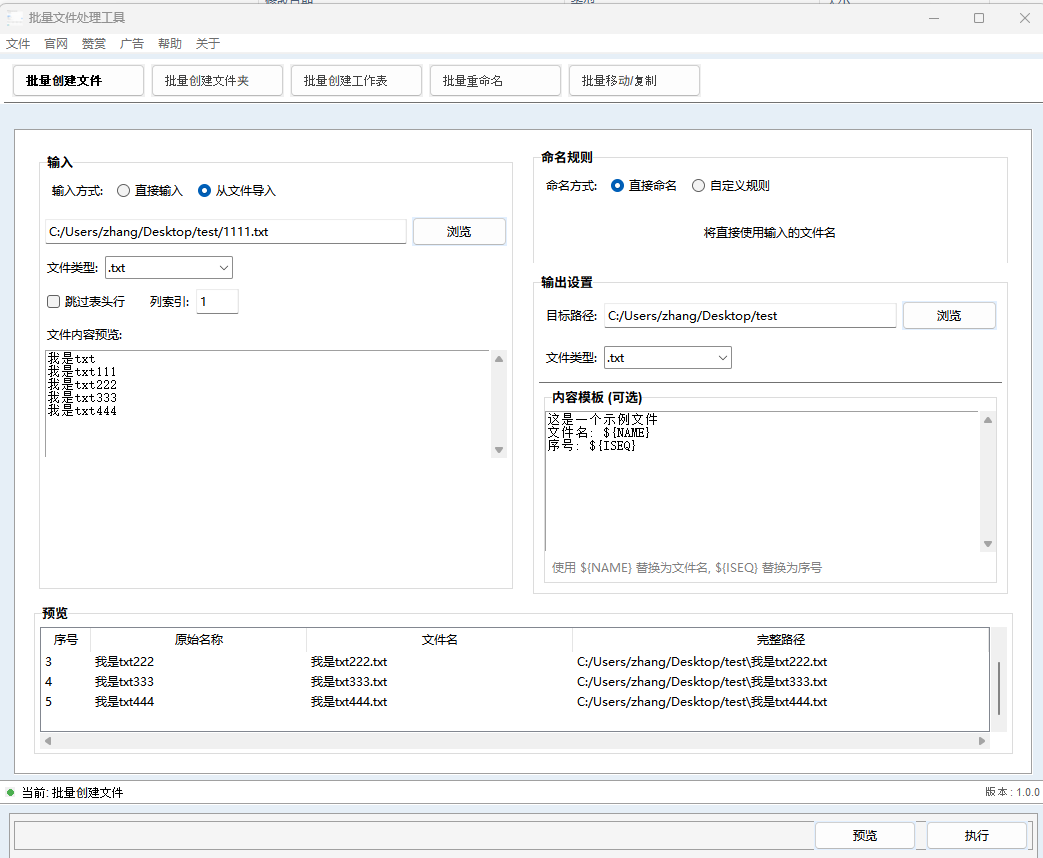The image size is (1043, 858).
Task: Click down arrow in 内容模板 scrollbar
Action: pos(988,544)
